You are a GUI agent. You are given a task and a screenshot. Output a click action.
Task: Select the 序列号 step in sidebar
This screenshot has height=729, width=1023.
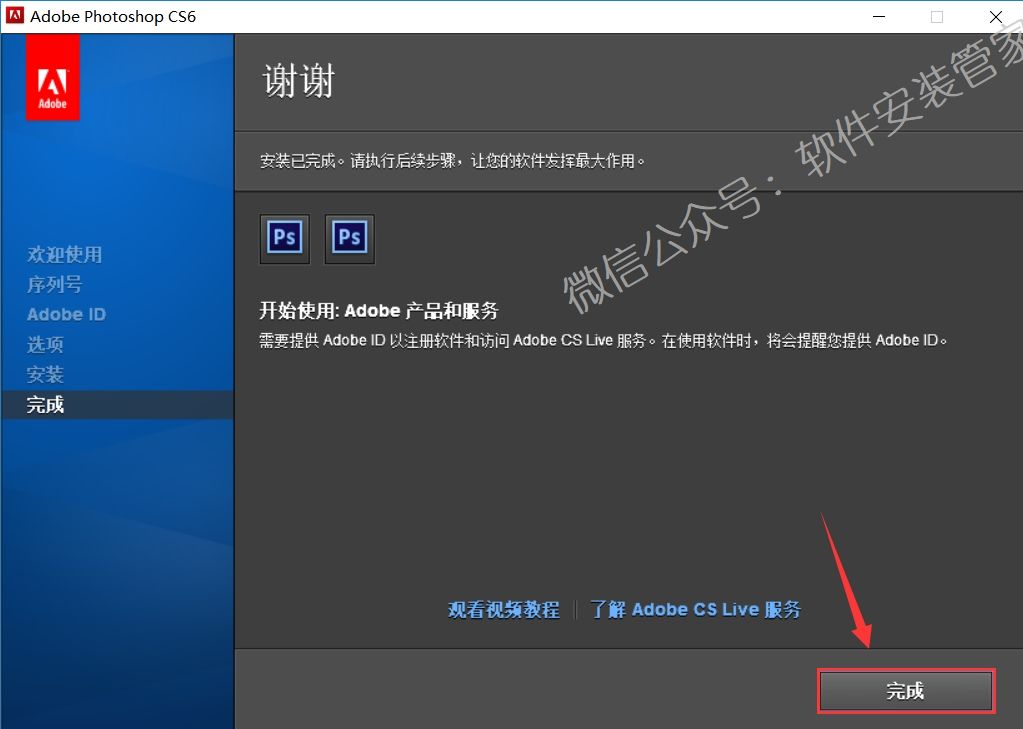coord(54,285)
